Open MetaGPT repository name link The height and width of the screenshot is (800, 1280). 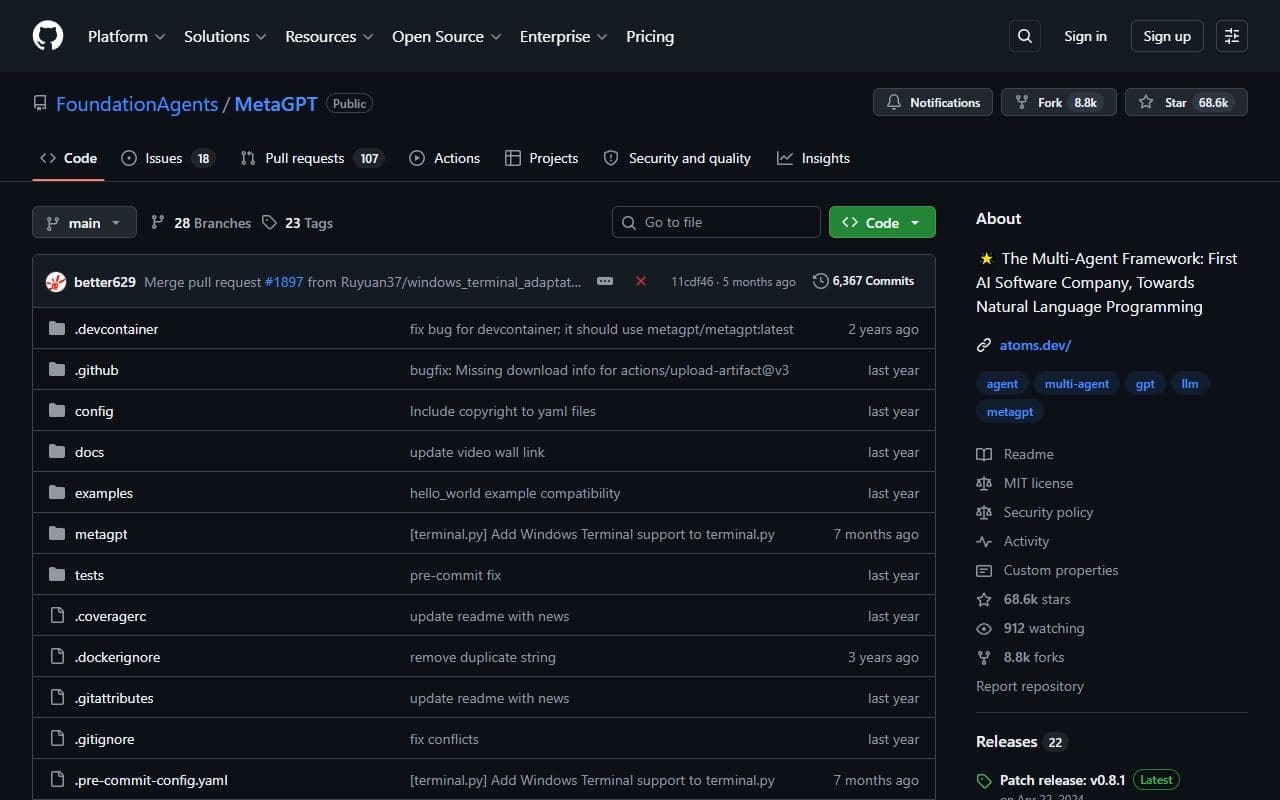tap(276, 104)
